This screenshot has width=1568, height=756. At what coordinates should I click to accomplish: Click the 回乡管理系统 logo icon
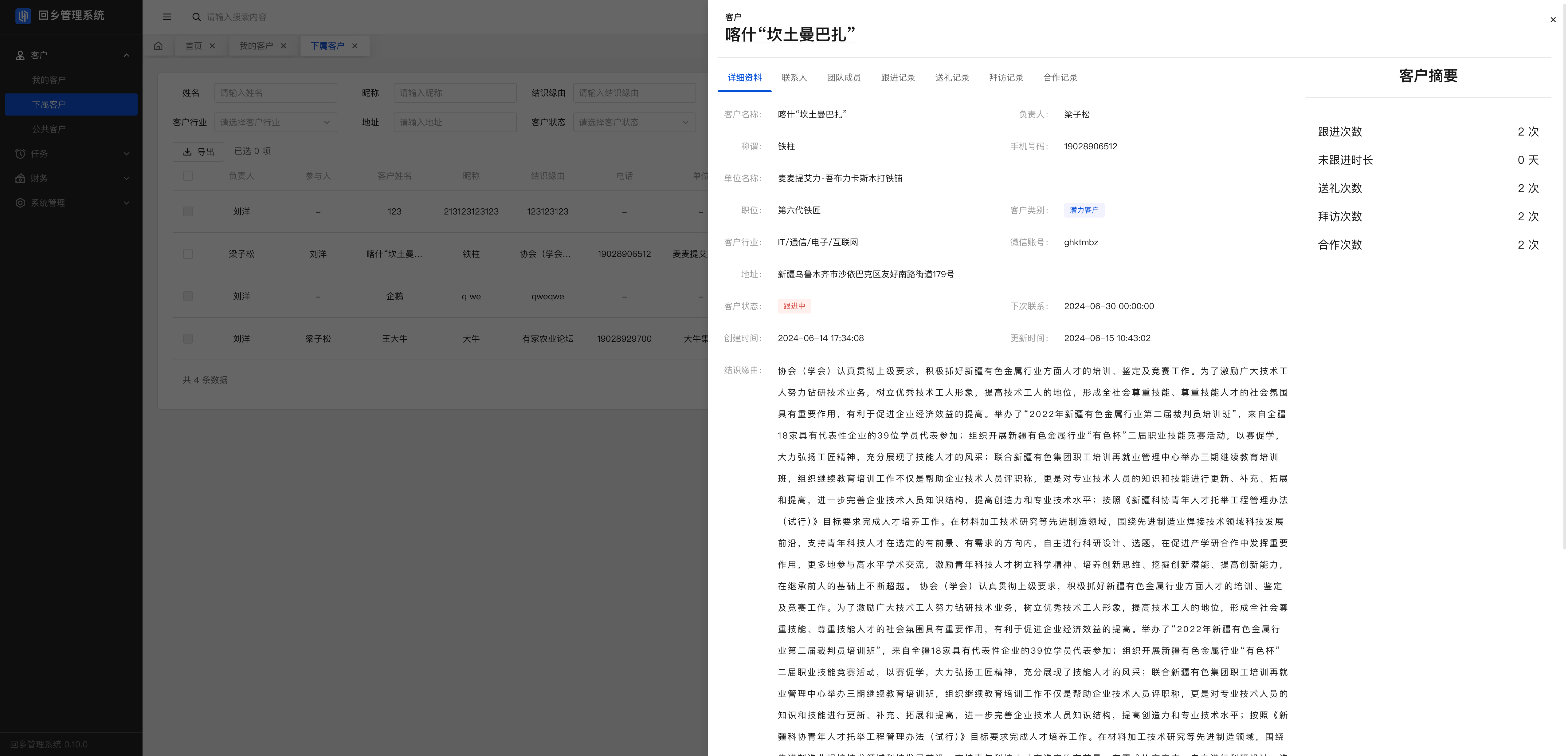point(23,16)
